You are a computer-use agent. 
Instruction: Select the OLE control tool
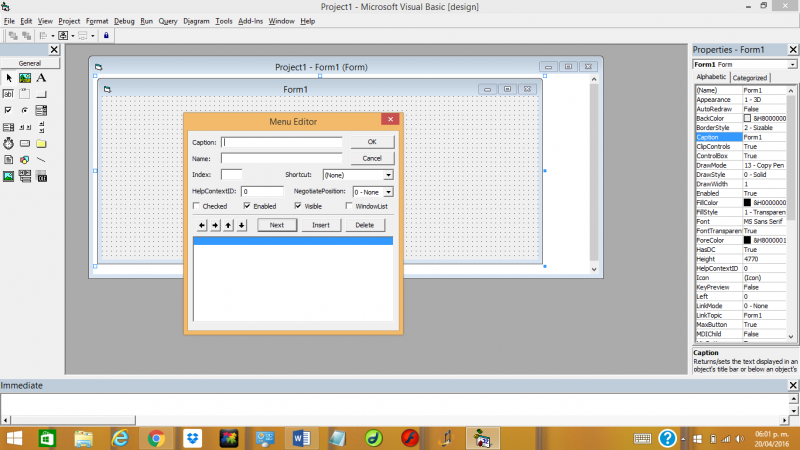click(41, 177)
